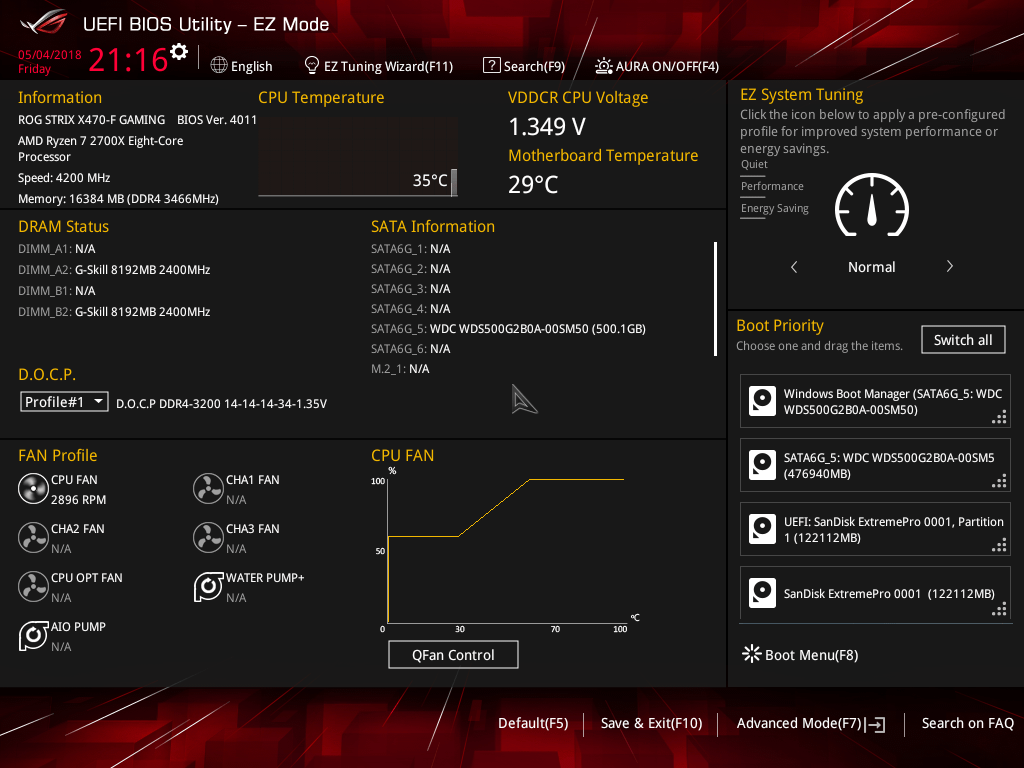Screen dimensions: 1024x768
Task: Select UEFI SanDisk ExtremePro Partition 1 entry
Action: tap(875, 529)
